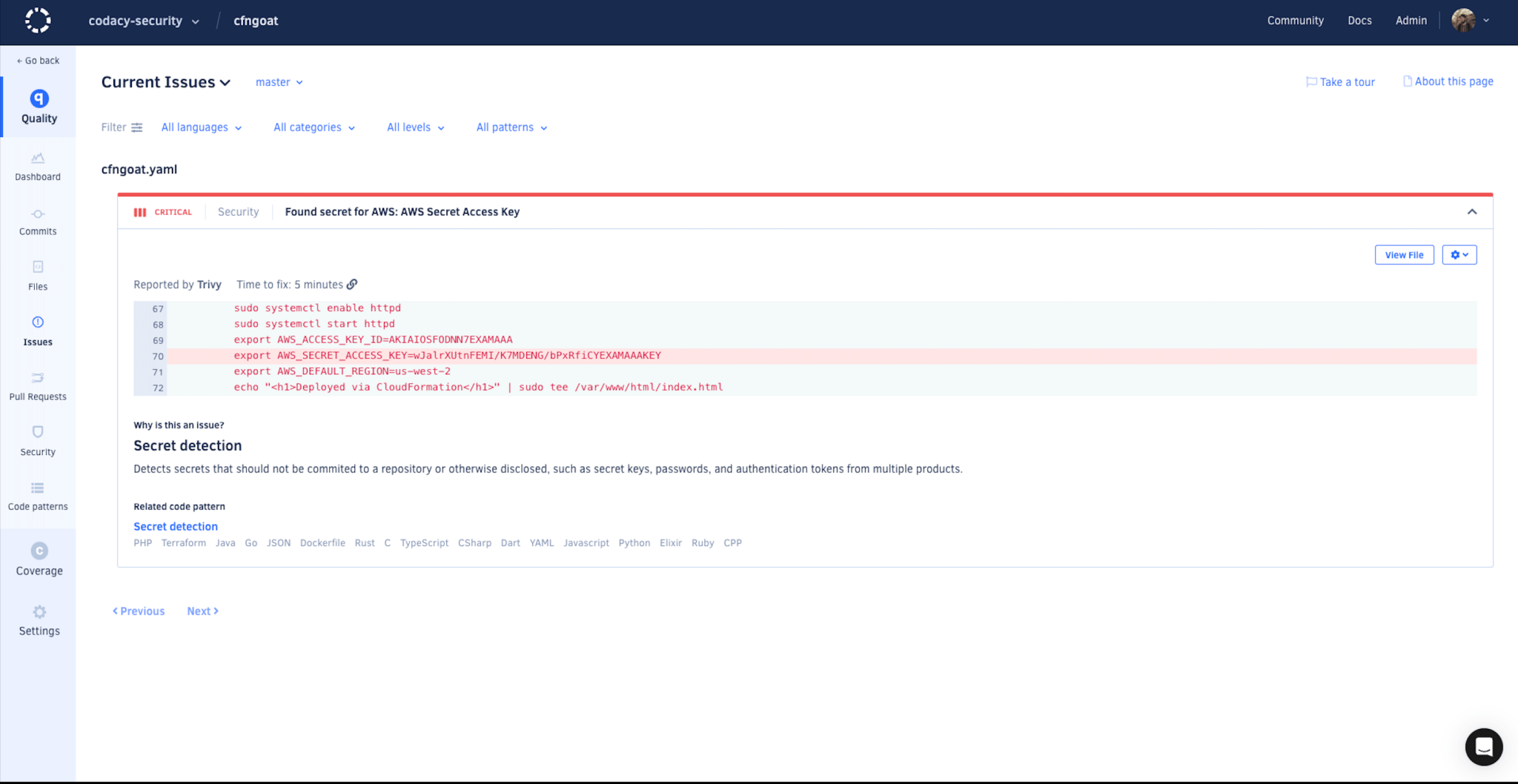
Task: Open the Security section in the sidebar
Action: coord(37,439)
